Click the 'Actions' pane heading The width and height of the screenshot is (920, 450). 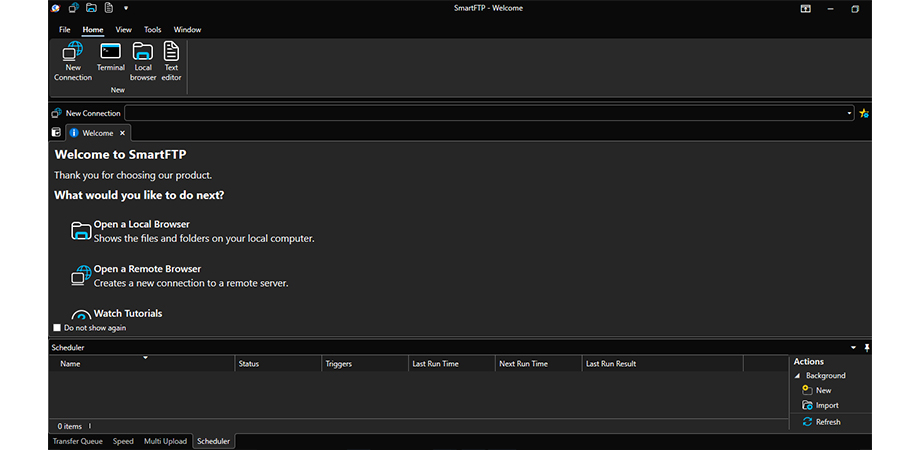[809, 361]
